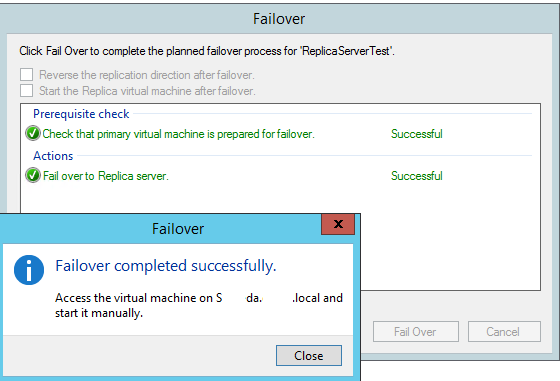Click the 'Failover completed successfully.' heading
Image resolution: width=560 pixels, height=381 pixels.
pyautogui.click(x=166, y=266)
